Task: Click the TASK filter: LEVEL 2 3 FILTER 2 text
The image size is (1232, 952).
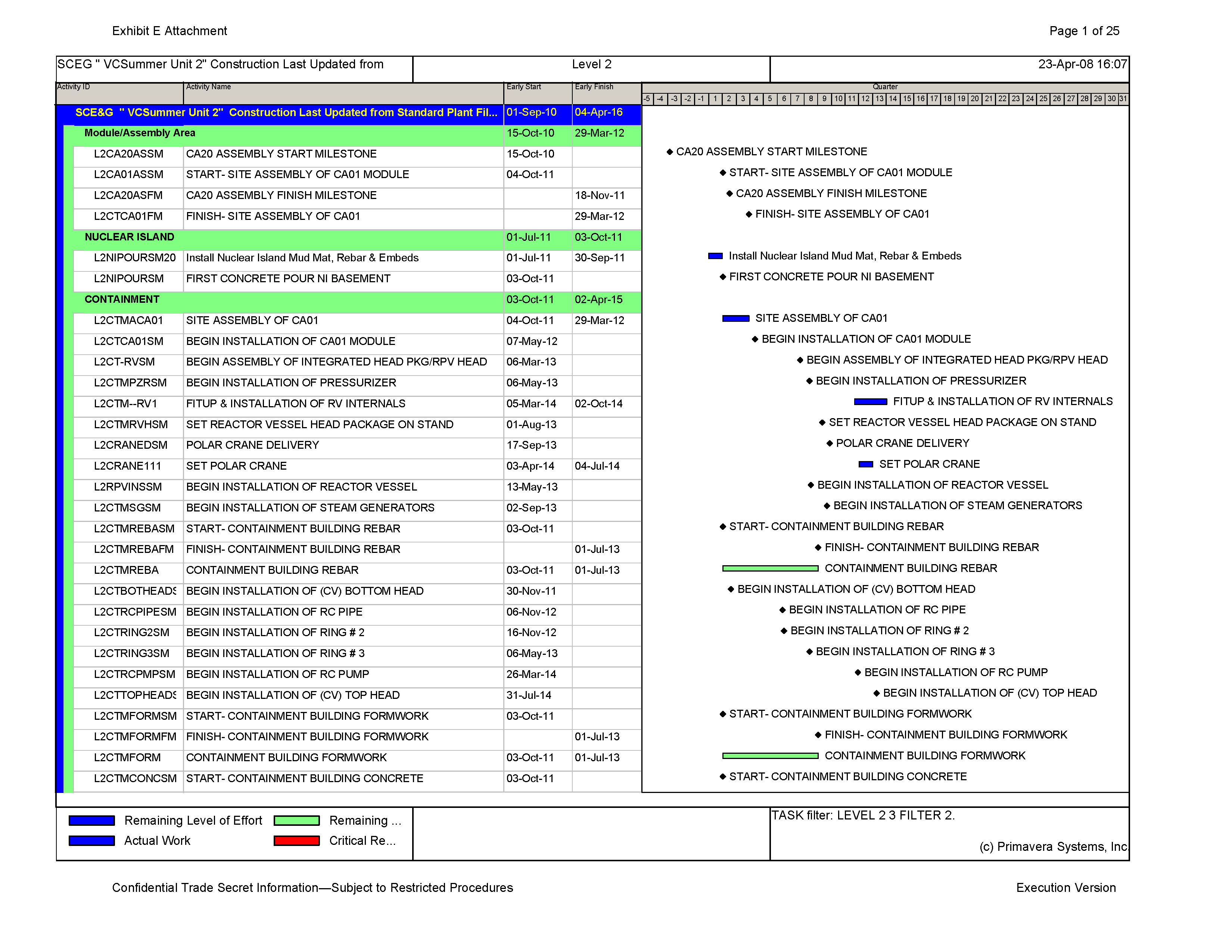Action: click(x=863, y=816)
